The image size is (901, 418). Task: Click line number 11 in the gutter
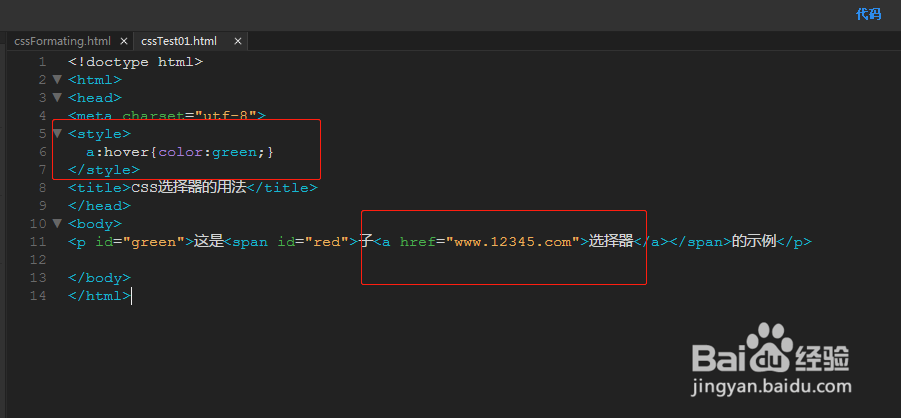point(38,241)
